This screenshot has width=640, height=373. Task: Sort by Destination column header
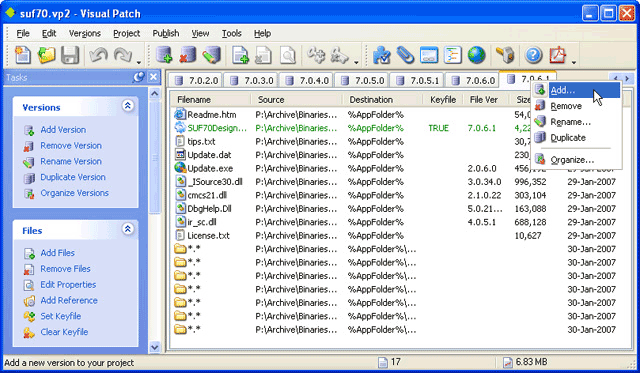tap(382, 100)
